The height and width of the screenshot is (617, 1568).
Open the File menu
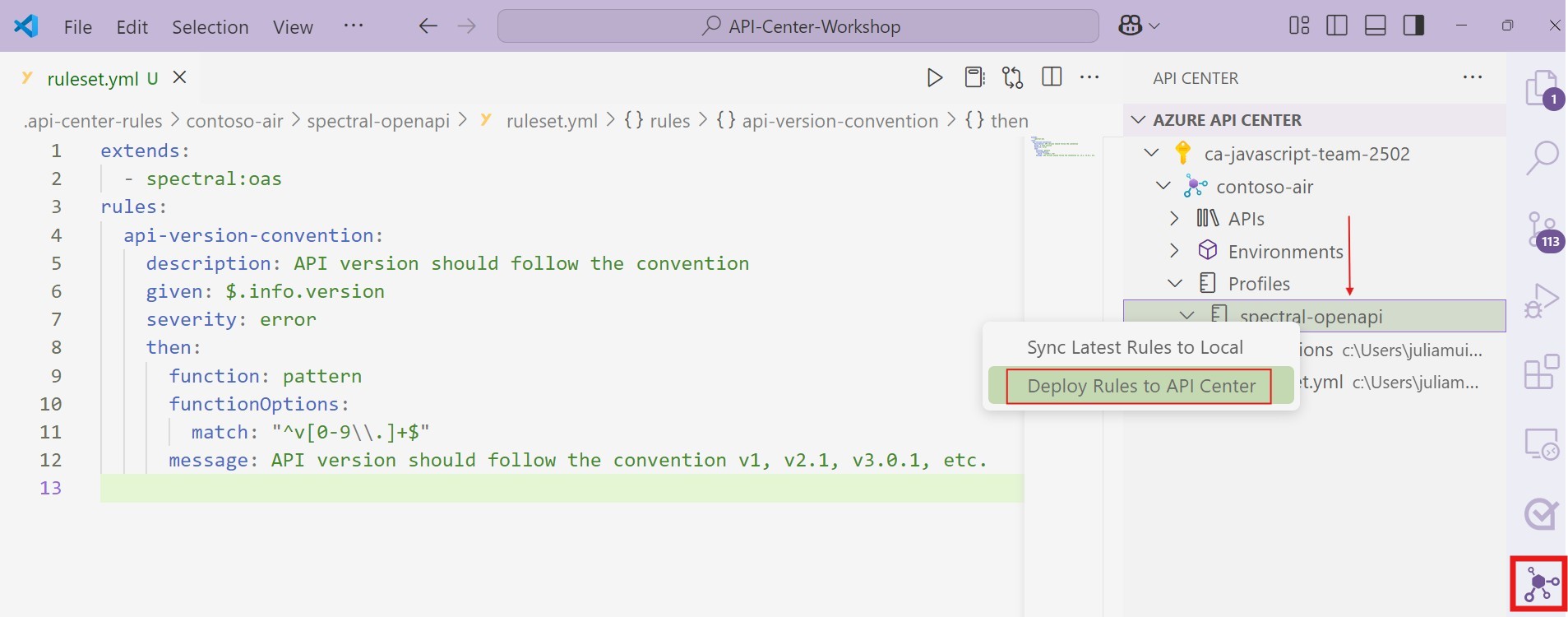78,27
